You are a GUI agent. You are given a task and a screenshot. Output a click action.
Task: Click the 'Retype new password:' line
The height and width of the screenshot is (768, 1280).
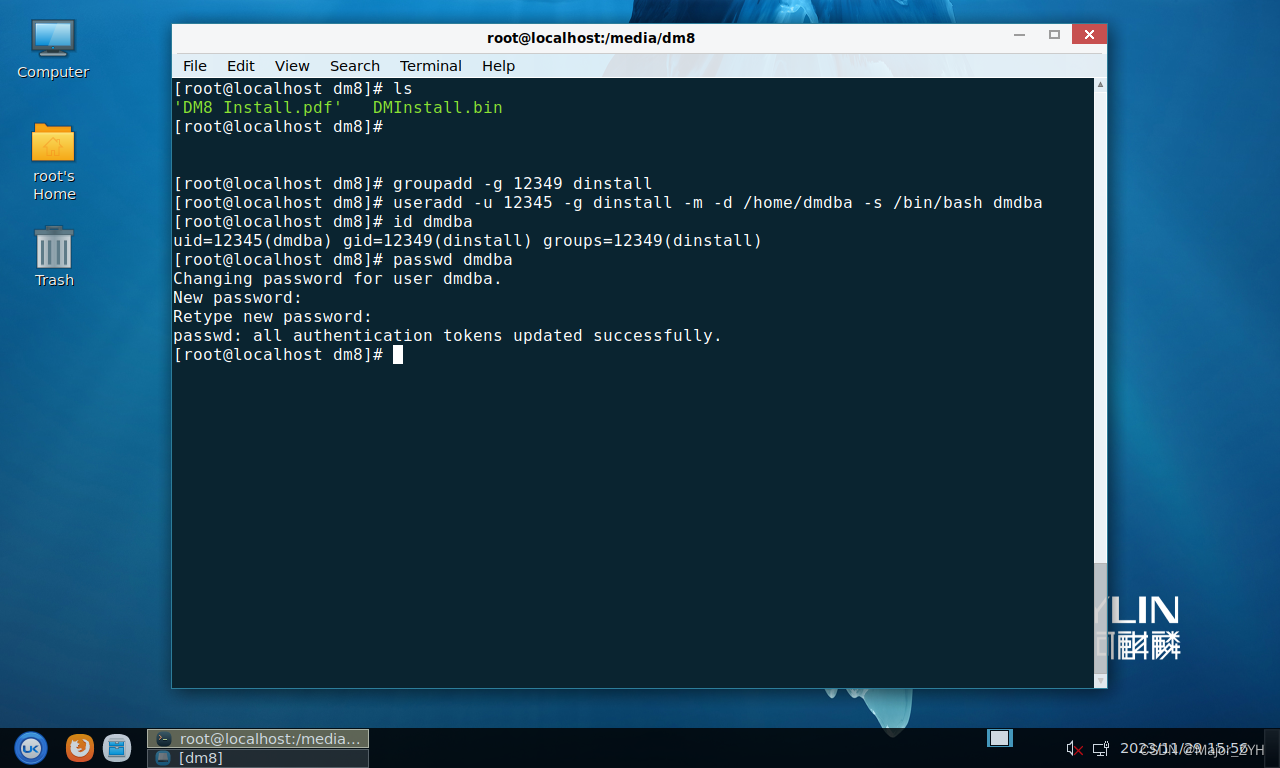point(273,317)
